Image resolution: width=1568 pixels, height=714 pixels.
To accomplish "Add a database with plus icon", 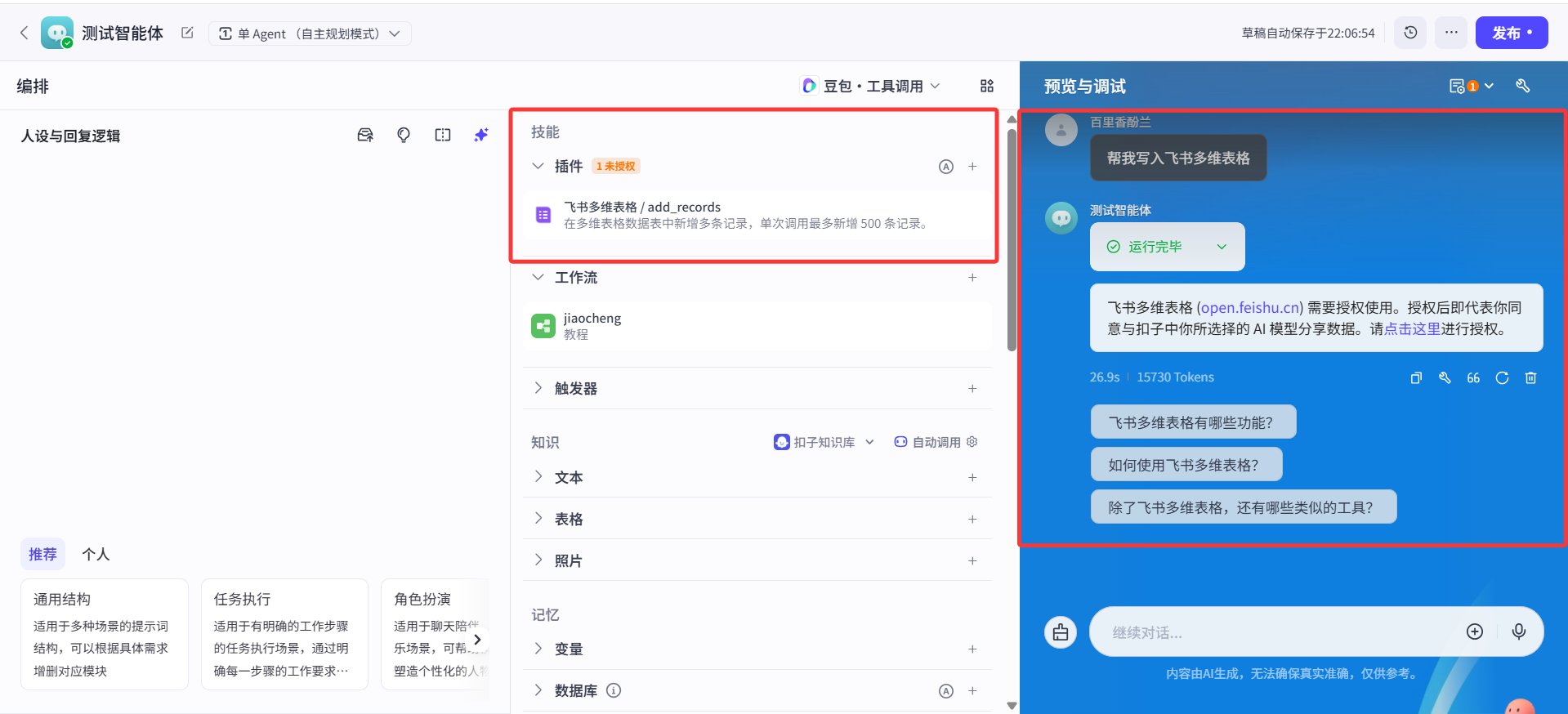I will click(x=972, y=691).
